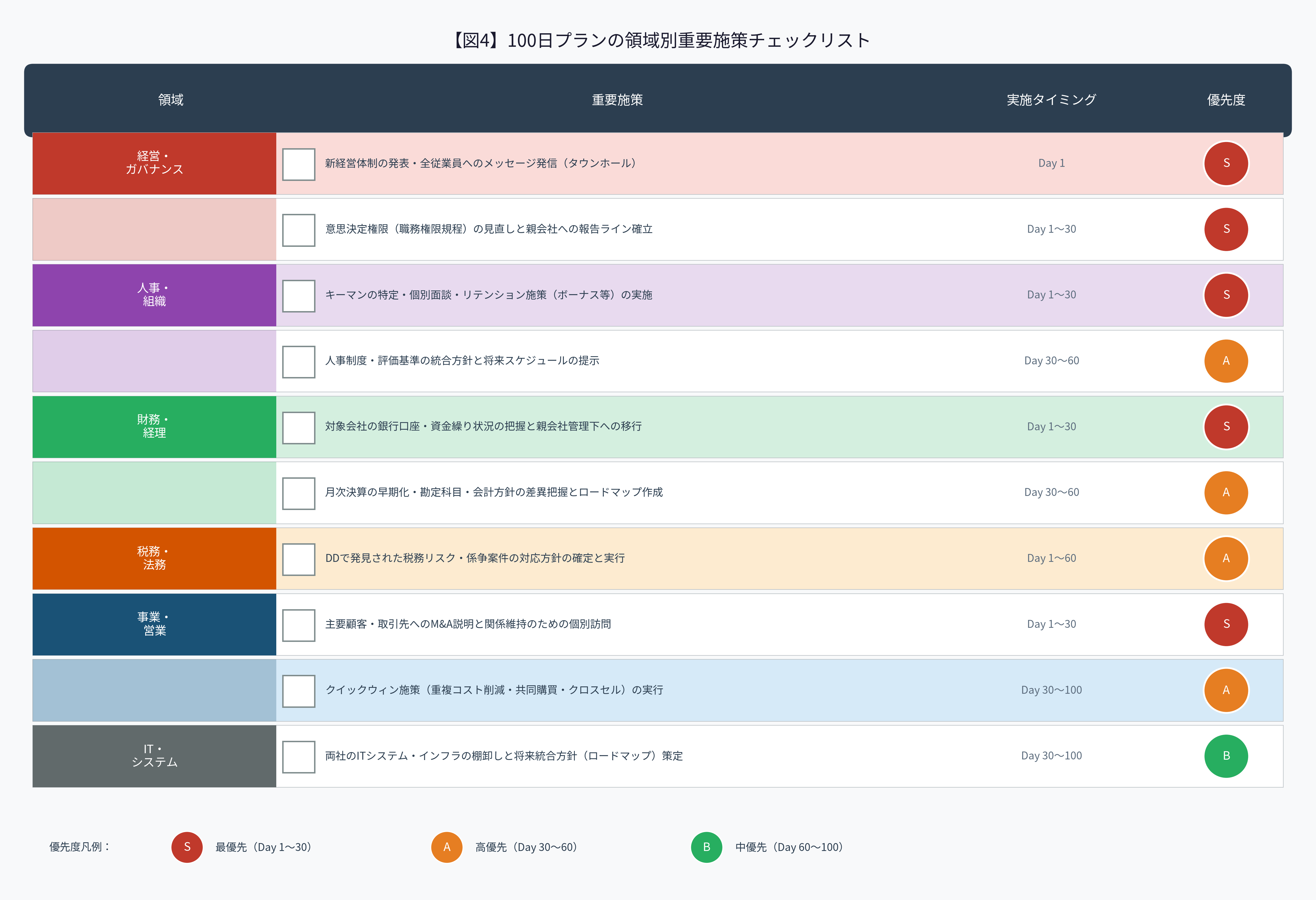The image size is (1316, 900).
Task: Mark the クイックウィン施策 checkbox as done
Action: [299, 690]
